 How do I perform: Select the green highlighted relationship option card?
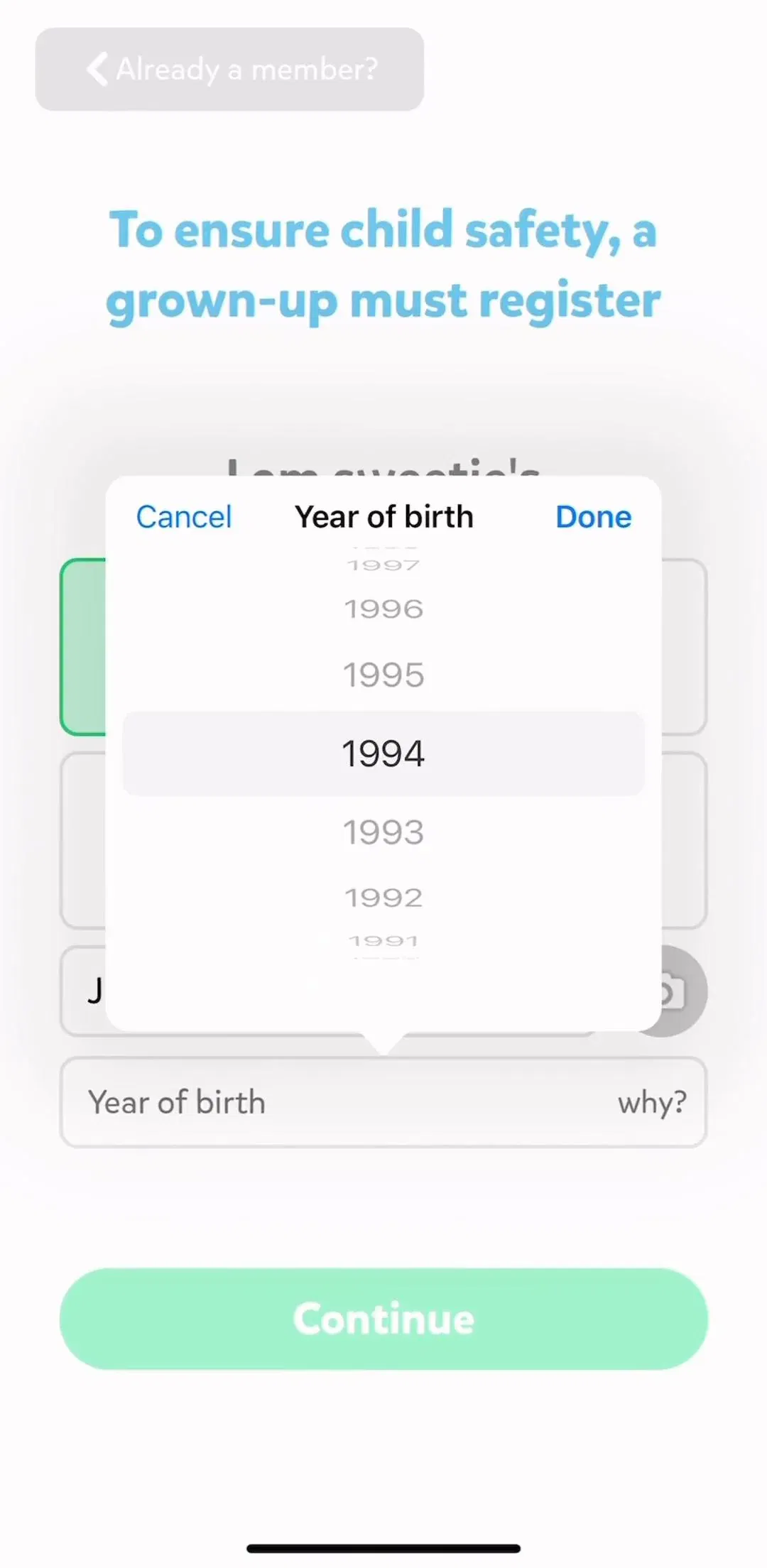click(x=83, y=646)
